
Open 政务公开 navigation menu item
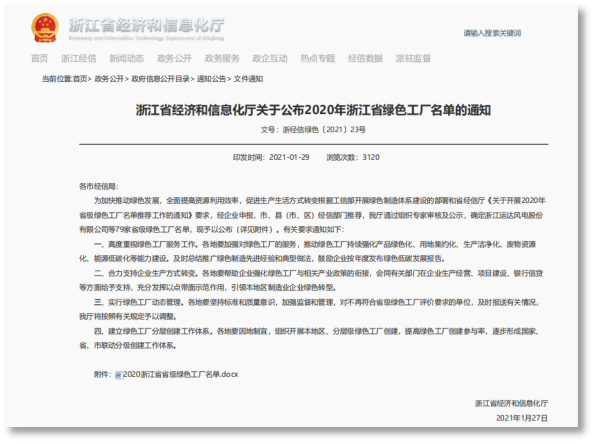coord(174,58)
